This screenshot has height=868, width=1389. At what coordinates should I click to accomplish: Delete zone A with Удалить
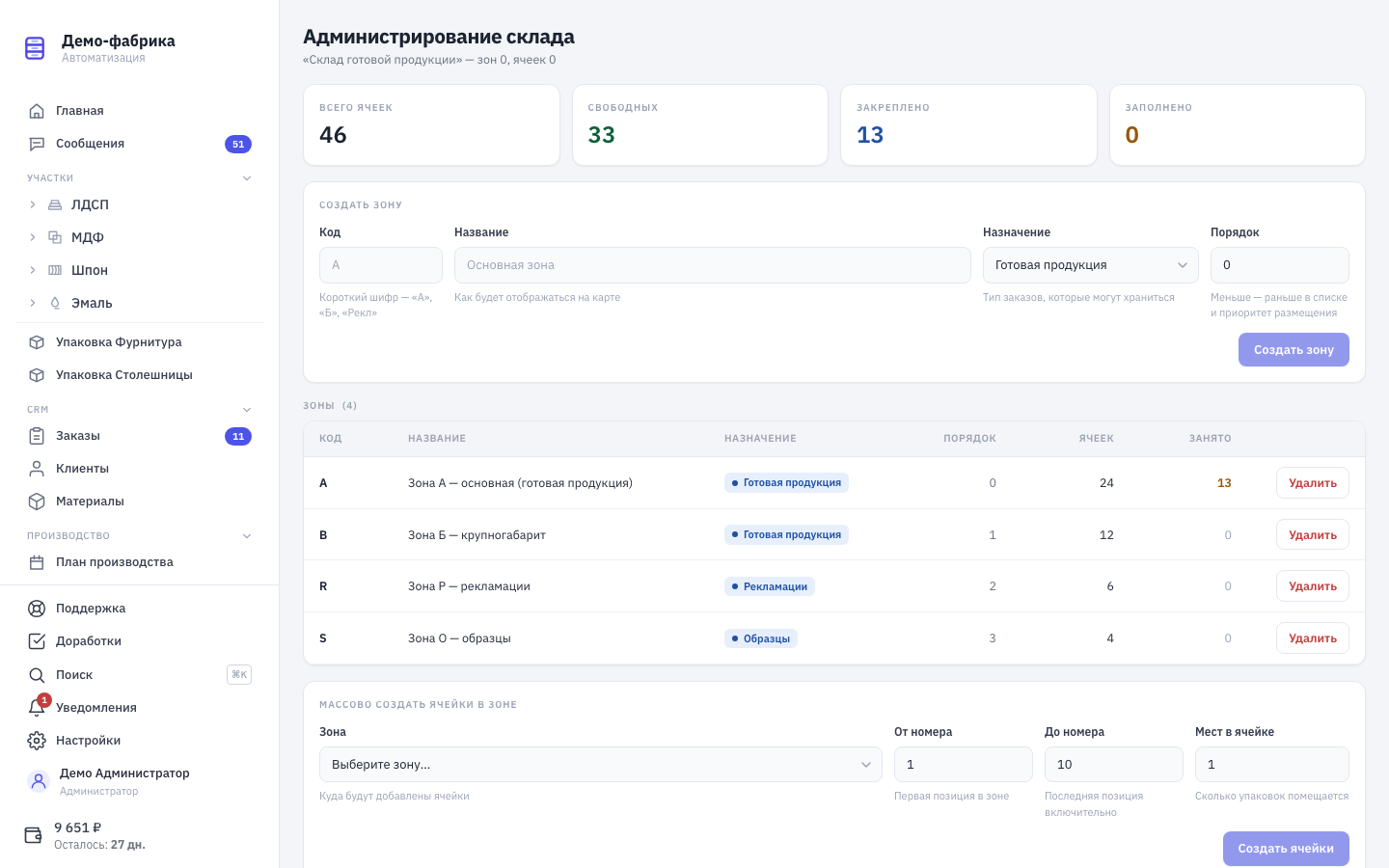1313,483
